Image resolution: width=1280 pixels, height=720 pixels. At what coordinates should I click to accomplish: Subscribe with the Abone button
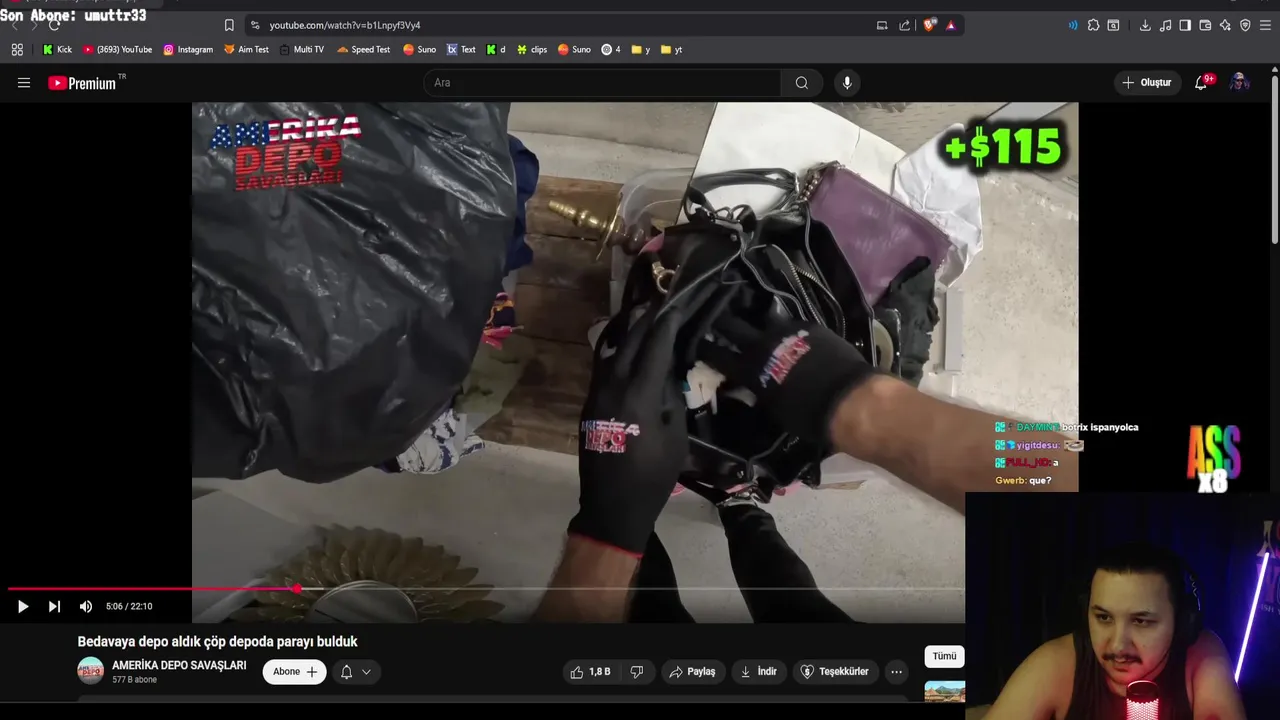pos(294,672)
